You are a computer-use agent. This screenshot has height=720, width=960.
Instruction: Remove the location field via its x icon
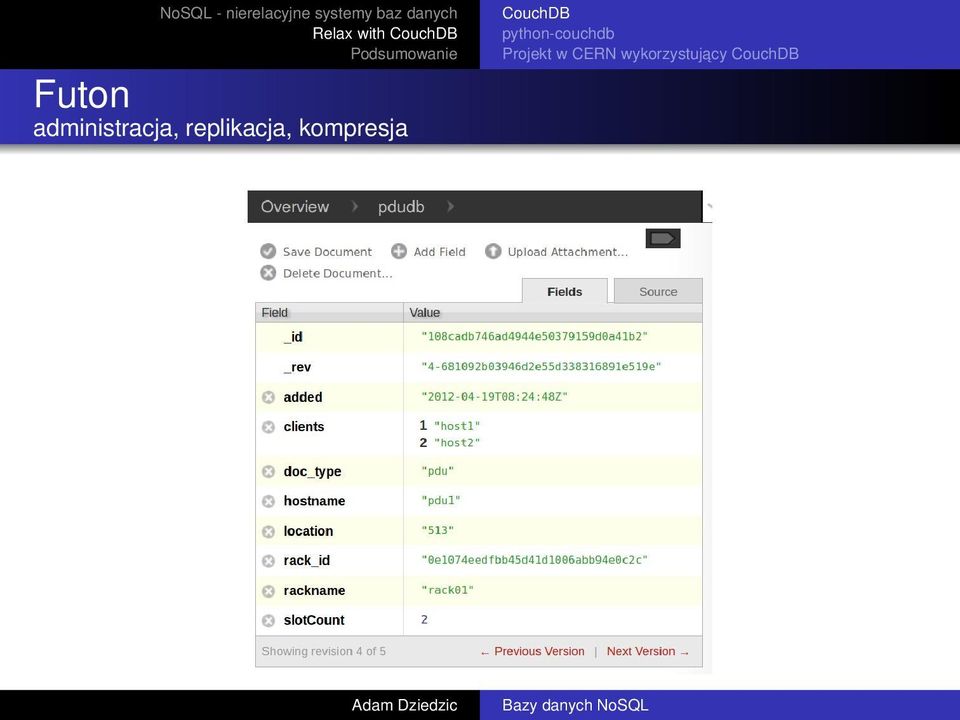pyautogui.click(x=269, y=531)
